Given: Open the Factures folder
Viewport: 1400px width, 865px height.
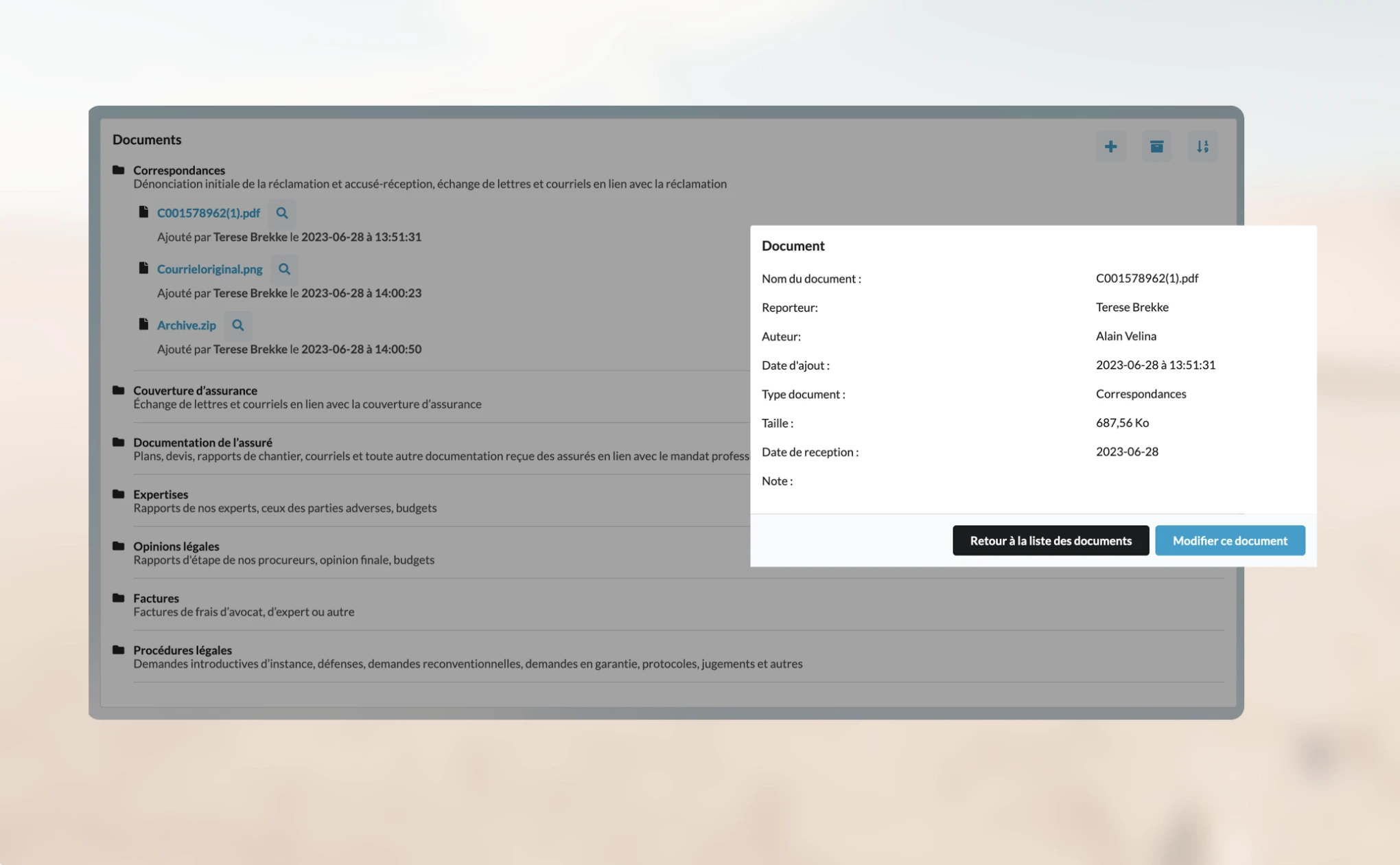Looking at the screenshot, I should pyautogui.click(x=156, y=598).
